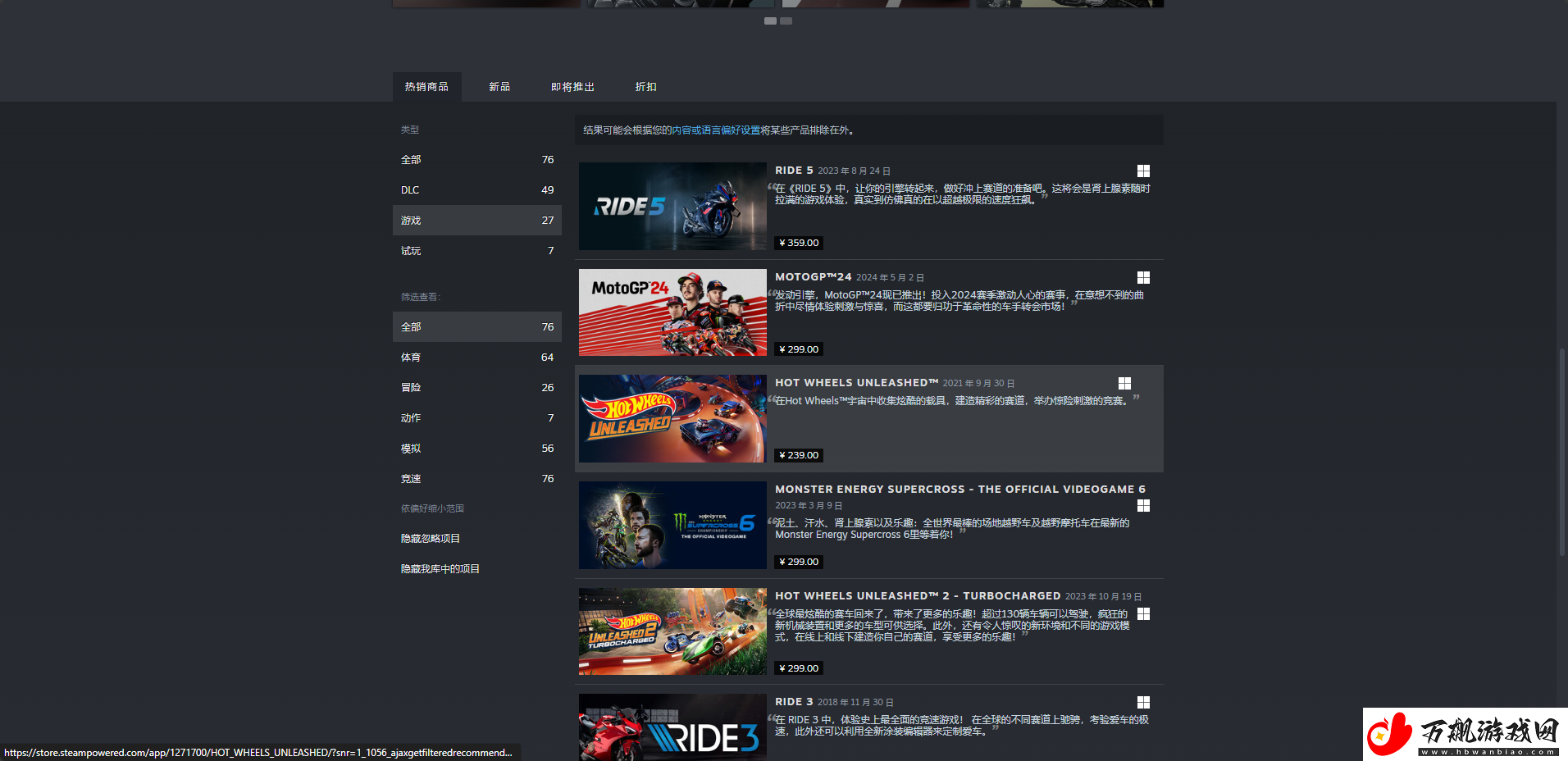Viewport: 1568px width, 761px height.
Task: Switch to 新品 tab
Action: [499, 87]
